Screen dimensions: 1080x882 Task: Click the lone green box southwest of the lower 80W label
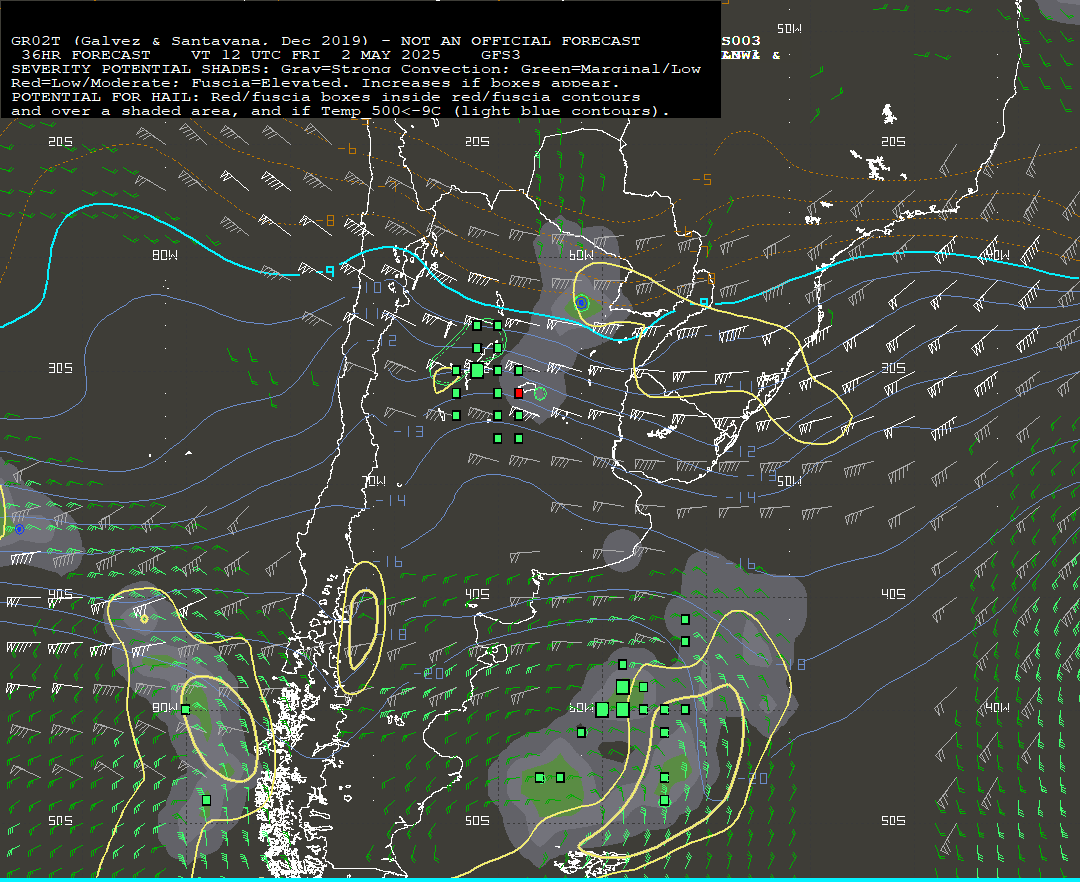206,800
